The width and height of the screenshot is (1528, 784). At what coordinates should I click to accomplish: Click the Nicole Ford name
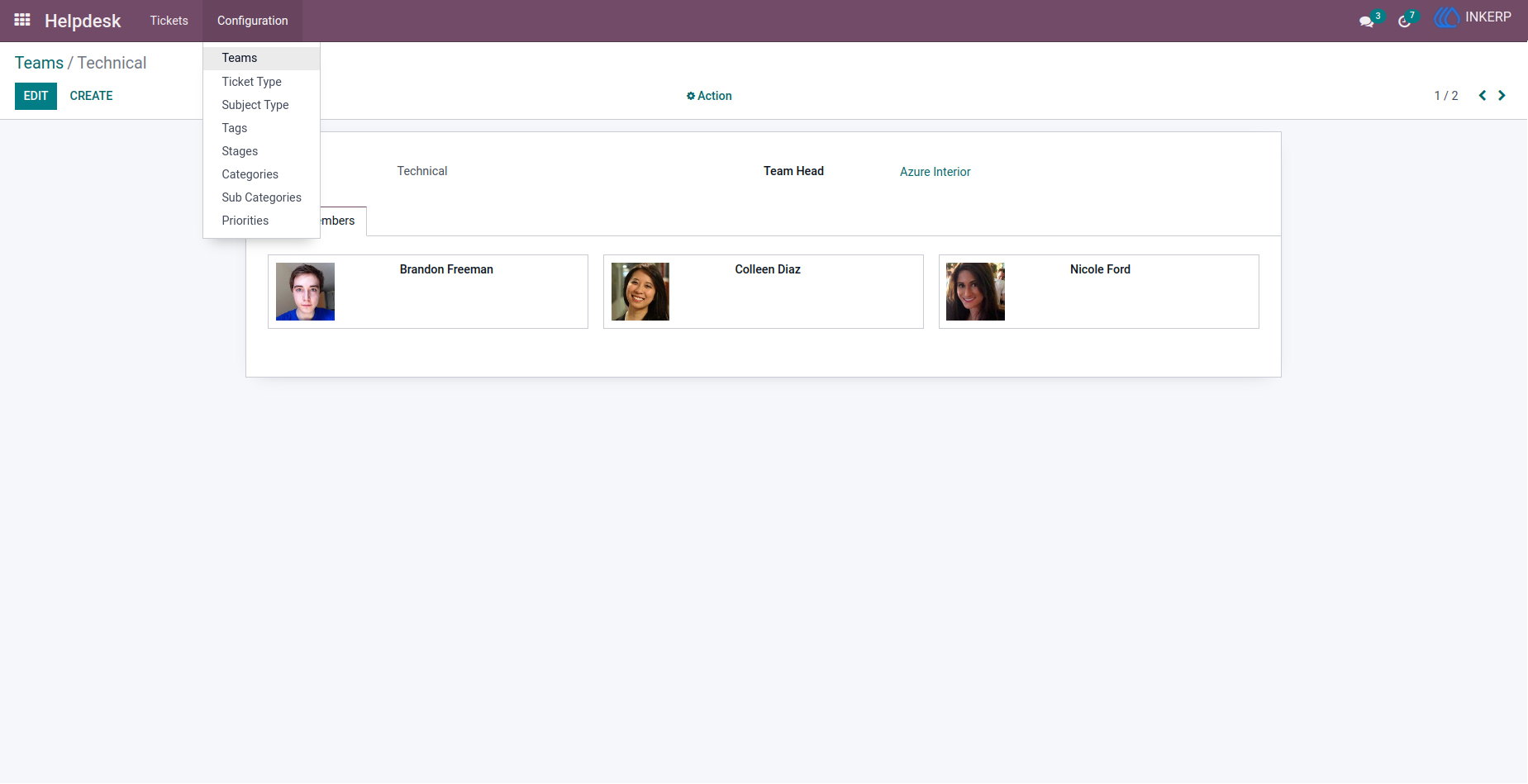pos(1100,269)
